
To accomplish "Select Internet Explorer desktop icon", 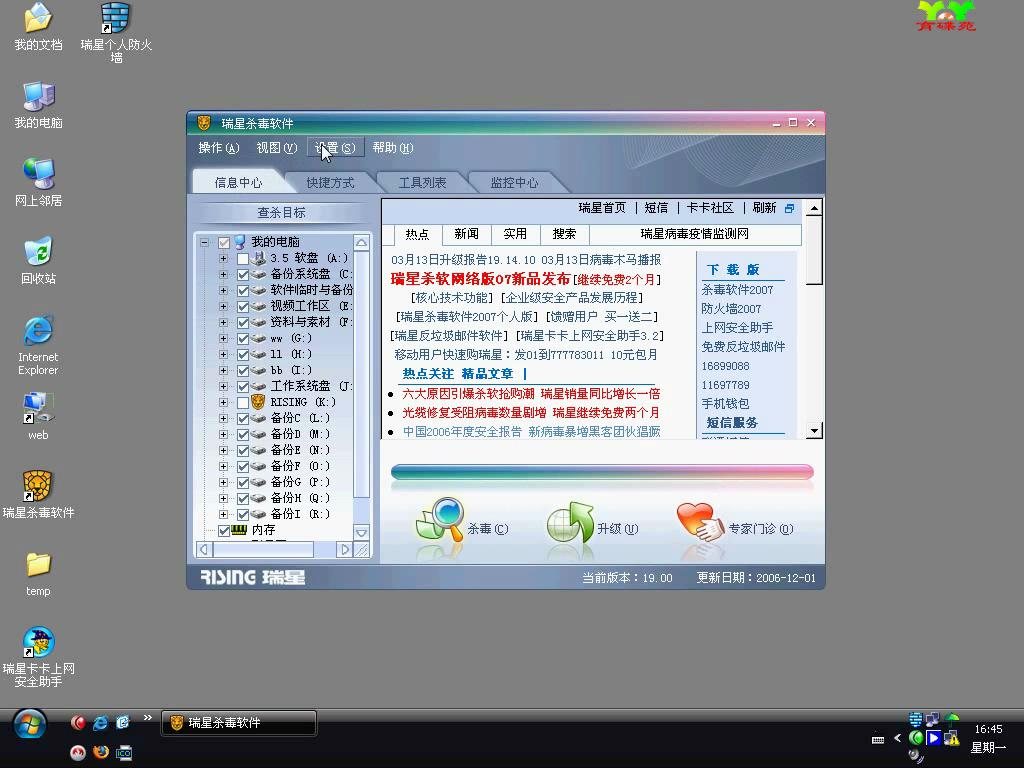I will point(38,345).
